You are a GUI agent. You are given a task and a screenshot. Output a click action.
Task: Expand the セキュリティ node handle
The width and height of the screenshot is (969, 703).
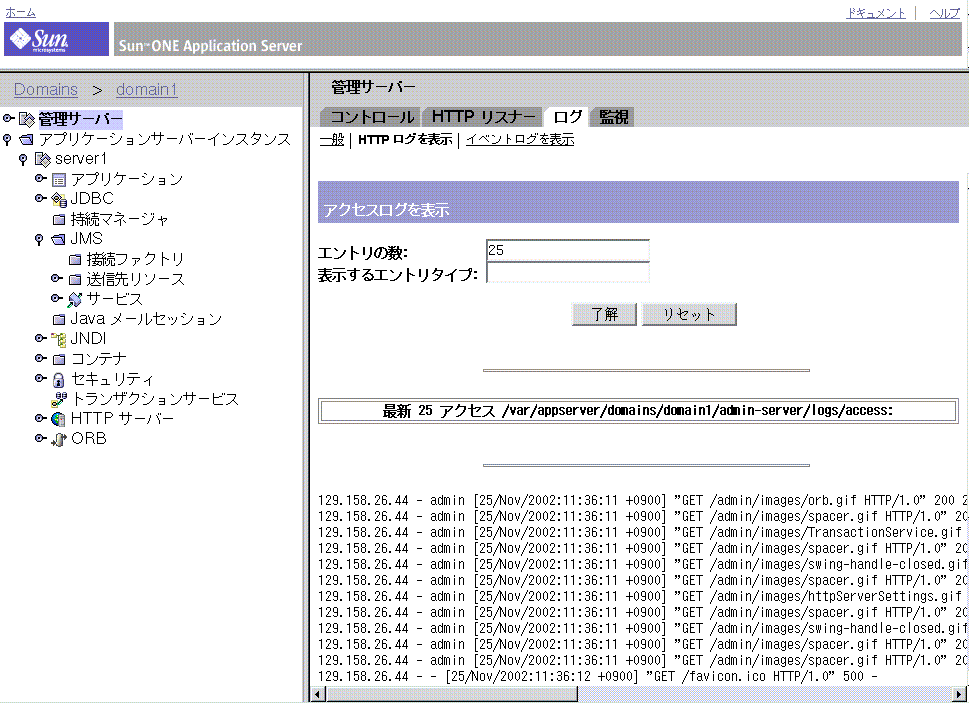coord(41,378)
